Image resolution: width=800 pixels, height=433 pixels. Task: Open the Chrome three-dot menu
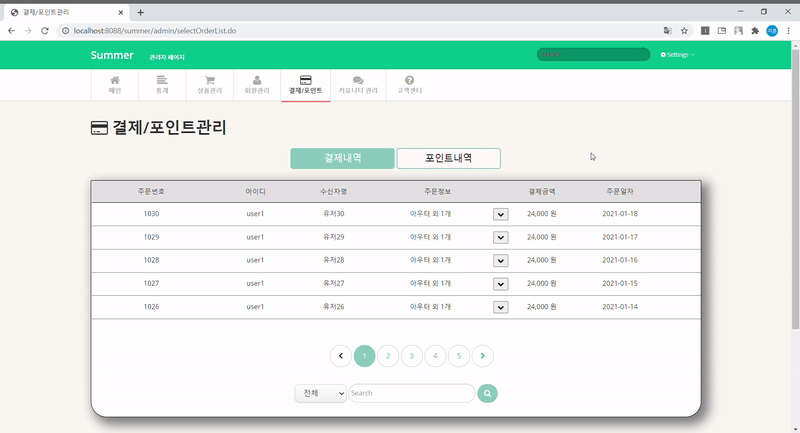pyautogui.click(x=788, y=31)
